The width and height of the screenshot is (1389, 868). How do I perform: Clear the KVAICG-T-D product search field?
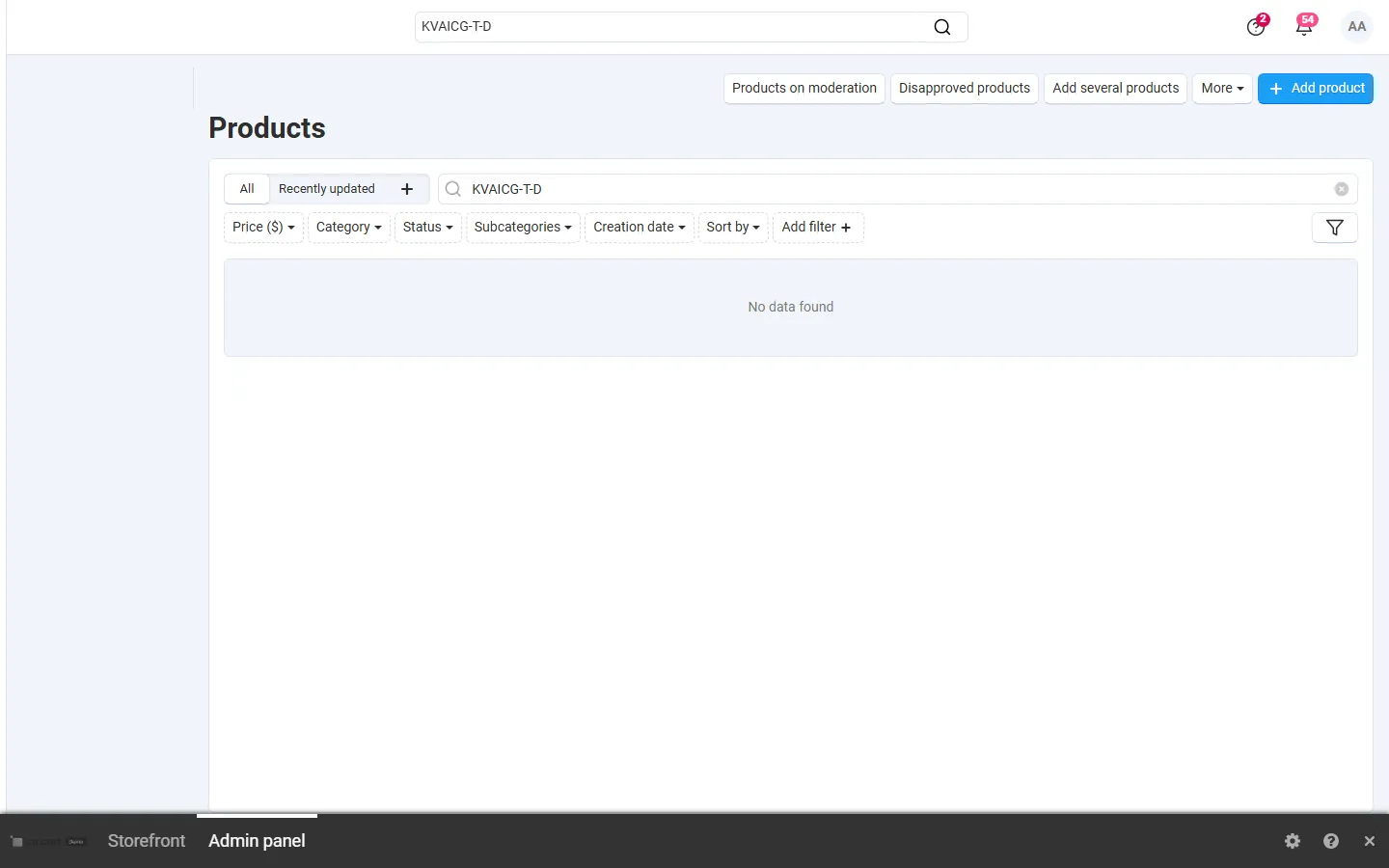click(x=1341, y=189)
